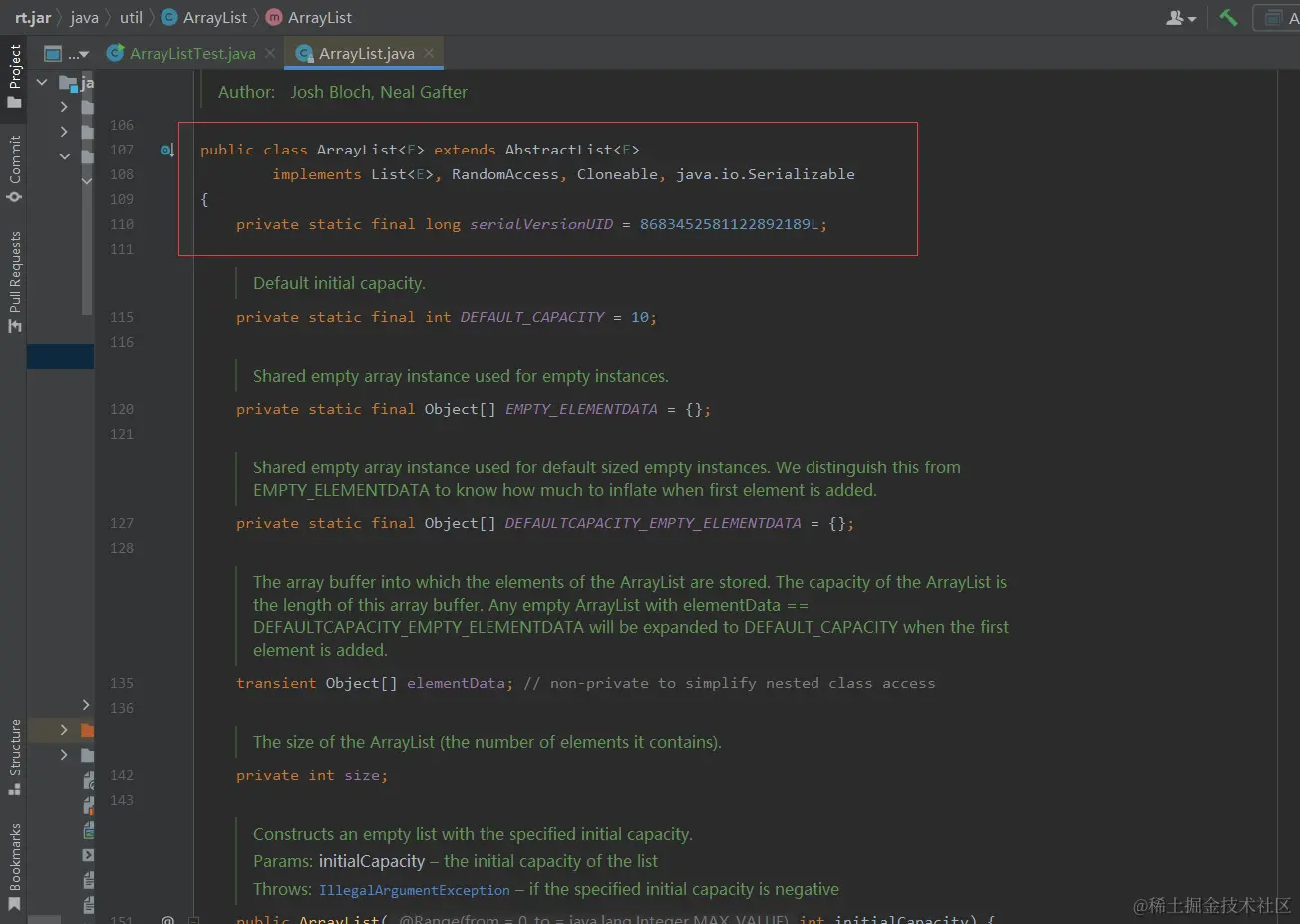
Task: Expand the orange folder node in project tree
Action: point(64,730)
